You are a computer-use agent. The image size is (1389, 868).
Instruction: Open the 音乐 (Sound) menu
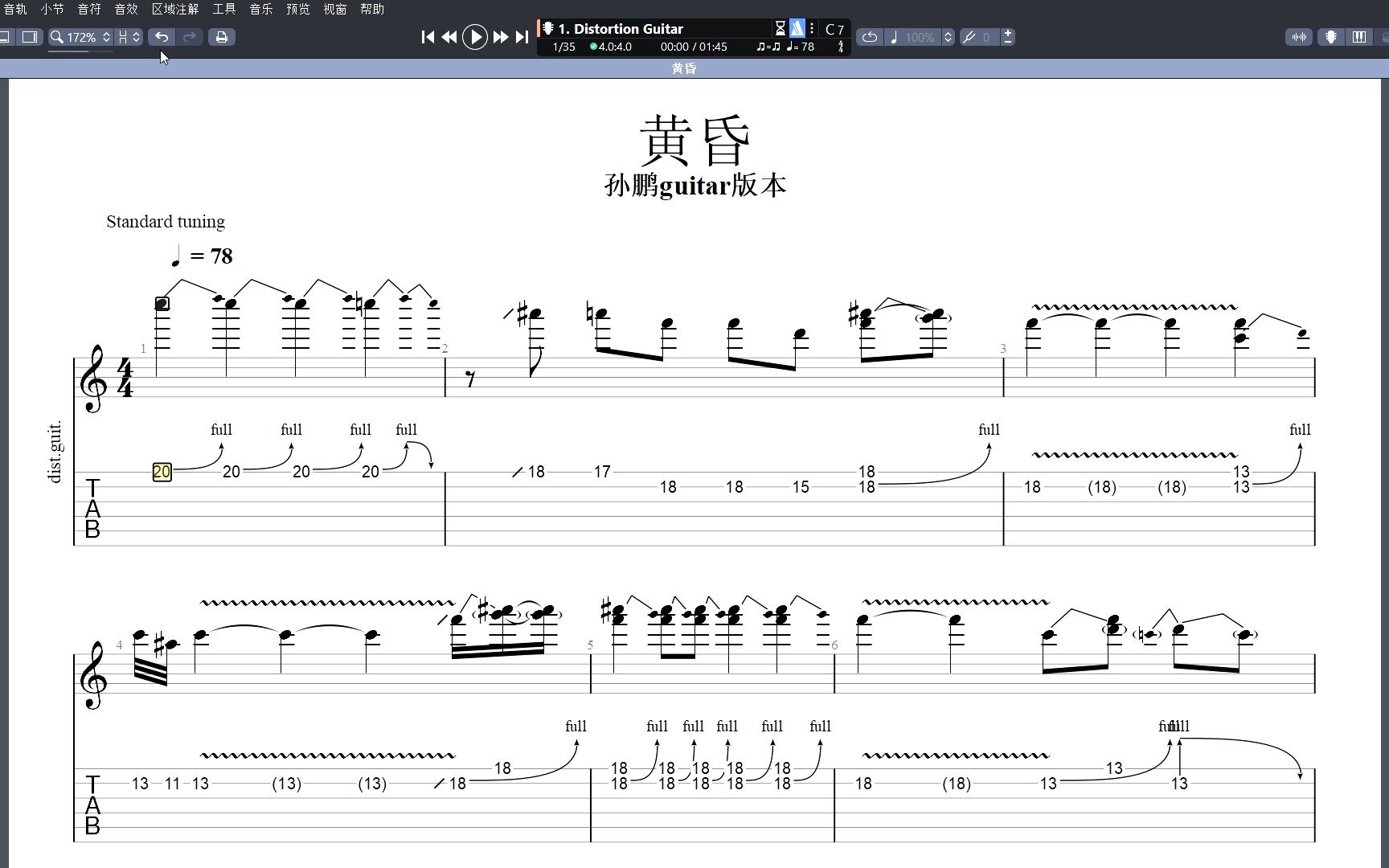[x=261, y=9]
